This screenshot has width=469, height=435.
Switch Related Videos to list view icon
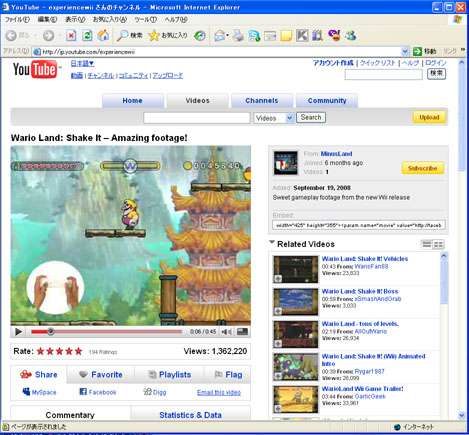[427, 244]
